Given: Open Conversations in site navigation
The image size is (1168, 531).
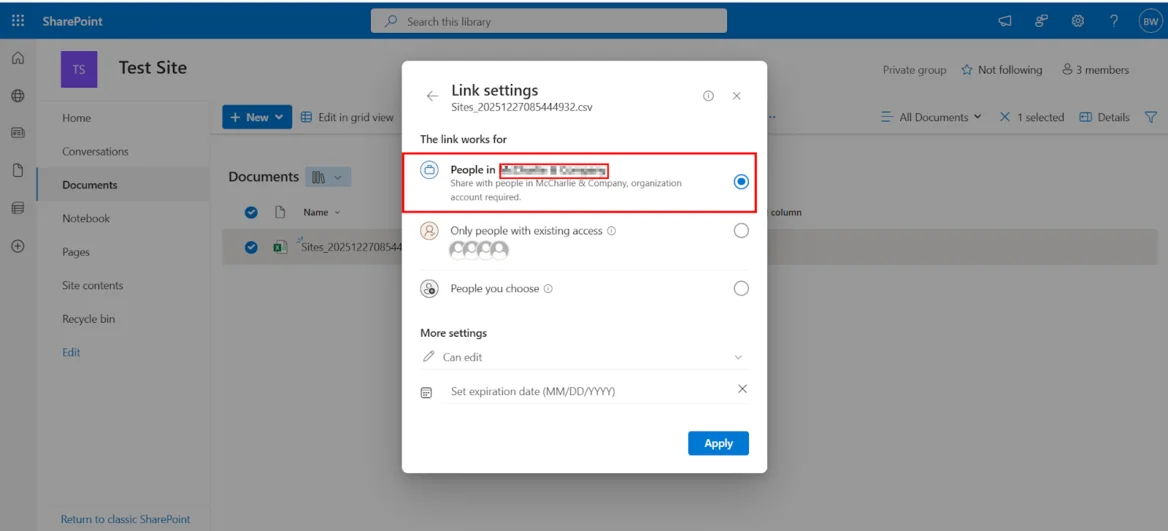Looking at the screenshot, I should click(x=95, y=151).
